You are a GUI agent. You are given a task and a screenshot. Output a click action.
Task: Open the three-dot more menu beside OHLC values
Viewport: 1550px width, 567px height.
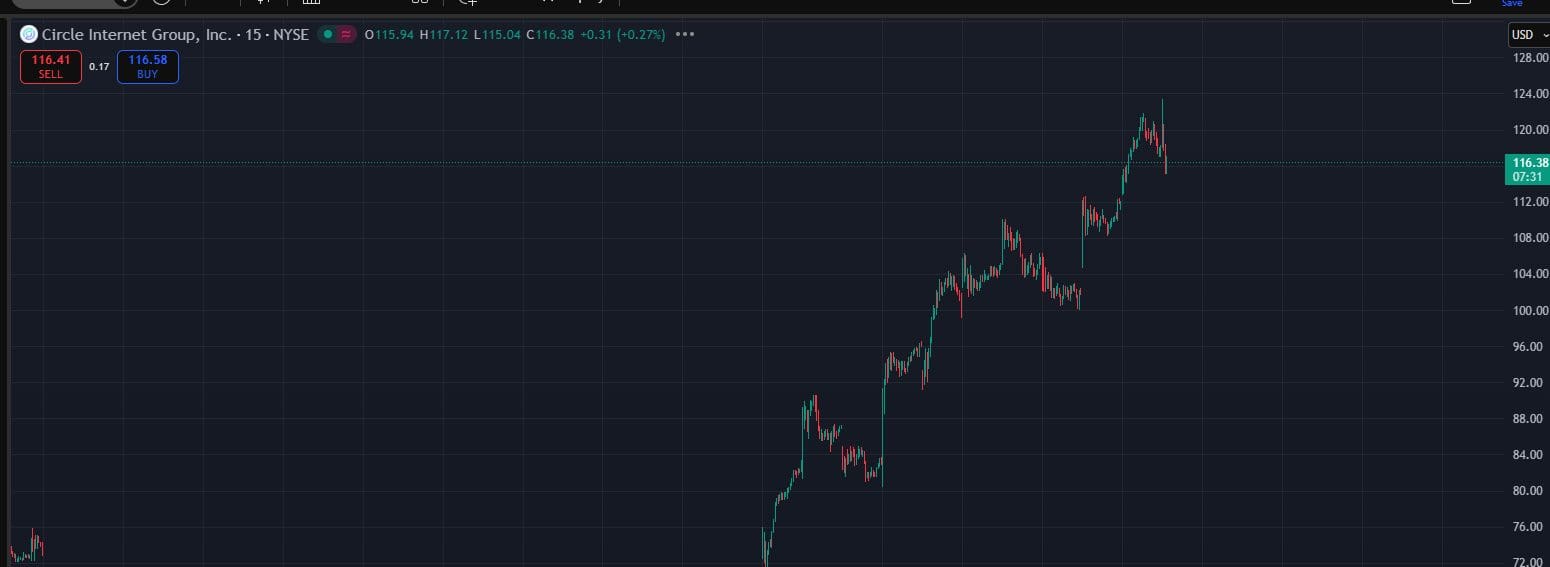tap(685, 35)
